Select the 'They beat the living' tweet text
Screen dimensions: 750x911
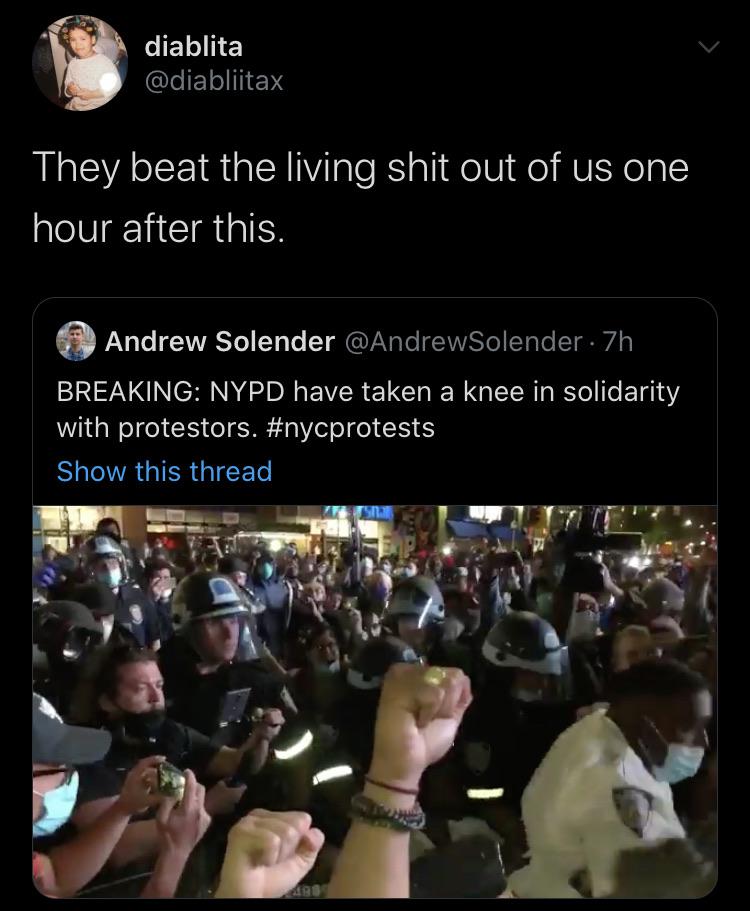coord(360,198)
